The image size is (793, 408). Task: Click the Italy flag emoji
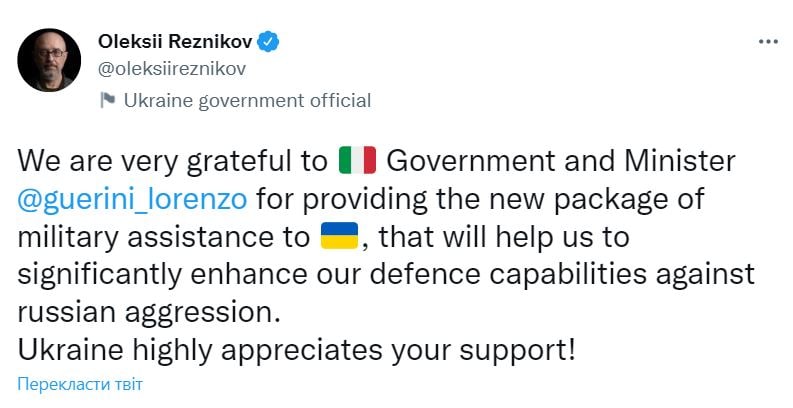(357, 160)
